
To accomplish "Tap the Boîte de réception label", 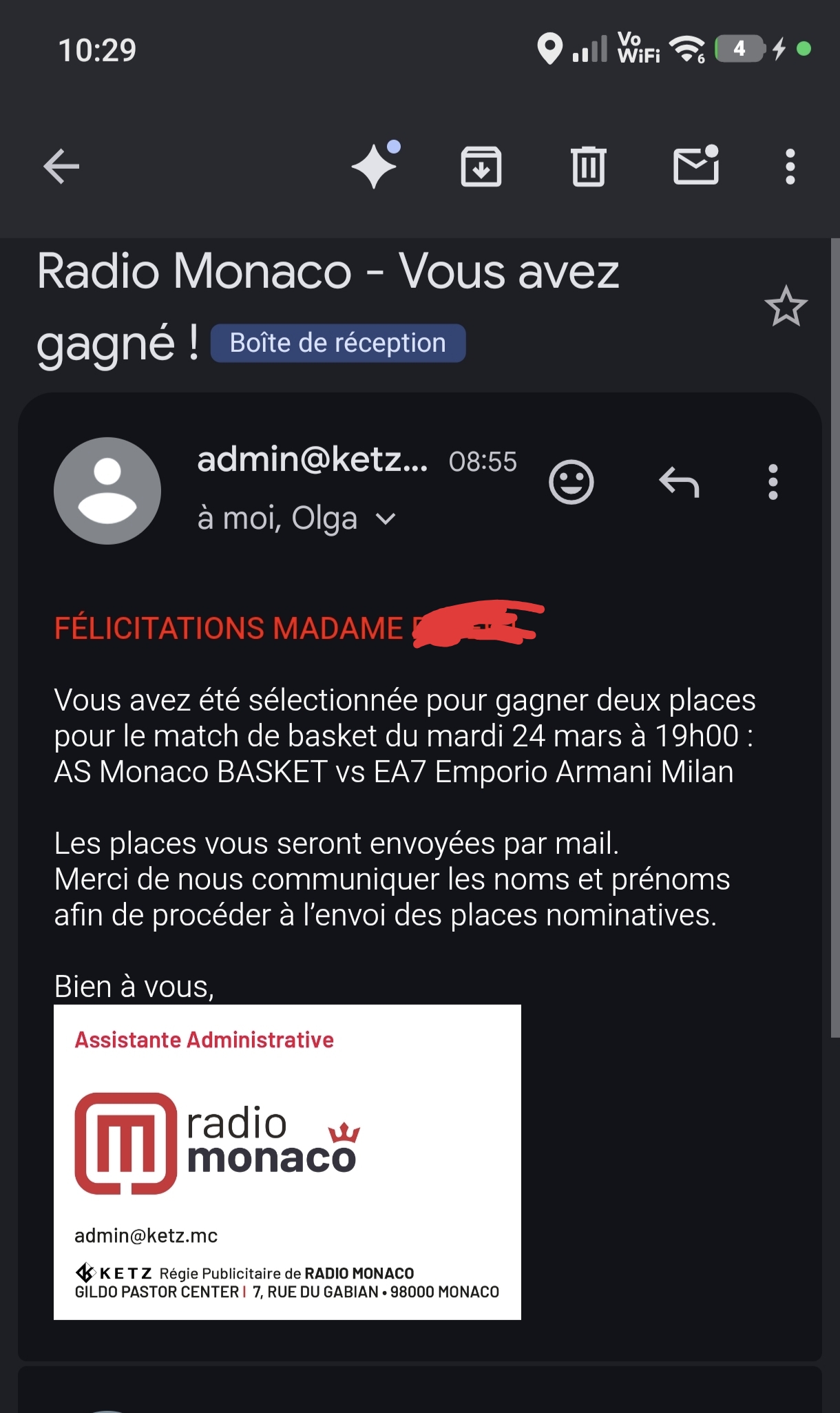I will 337,343.
